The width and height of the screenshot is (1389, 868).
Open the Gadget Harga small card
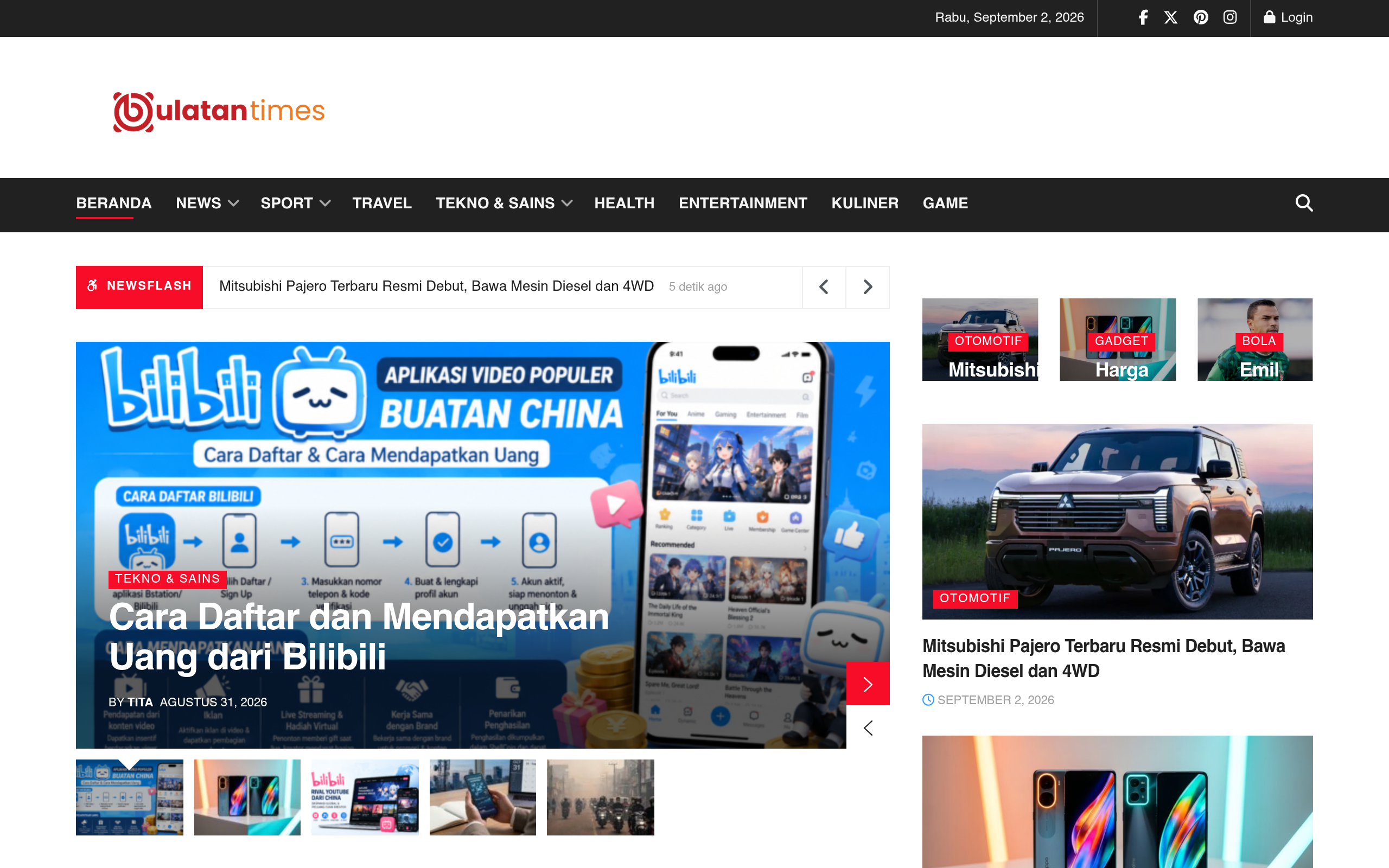[x=1118, y=340]
